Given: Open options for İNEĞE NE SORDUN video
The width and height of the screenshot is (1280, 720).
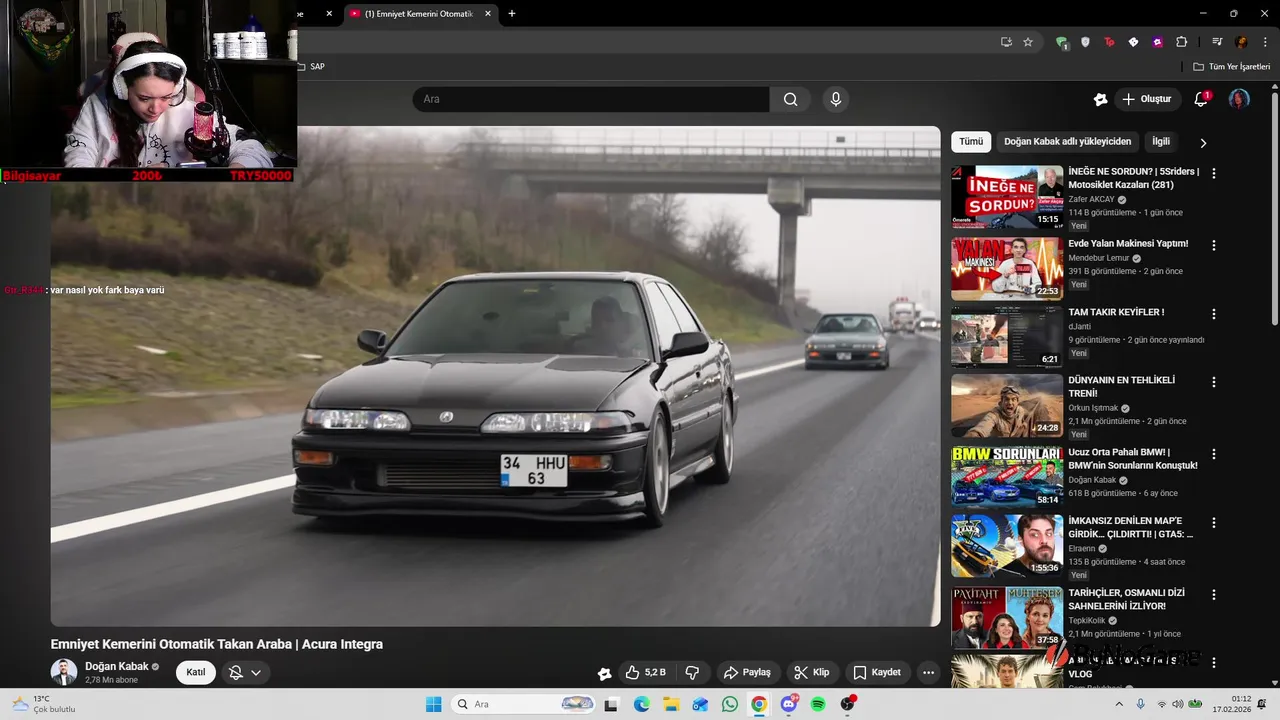Looking at the screenshot, I should (x=1214, y=173).
